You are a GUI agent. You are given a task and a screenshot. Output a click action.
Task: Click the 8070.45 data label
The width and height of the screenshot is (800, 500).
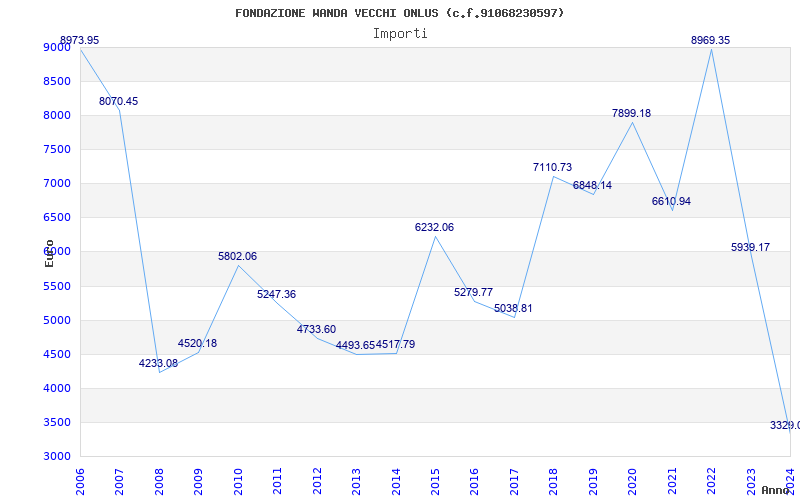[x=118, y=101]
